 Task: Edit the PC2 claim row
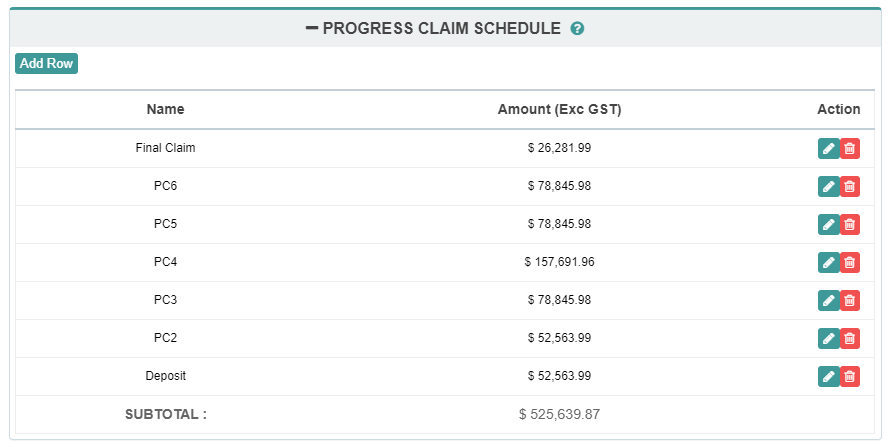pos(828,338)
